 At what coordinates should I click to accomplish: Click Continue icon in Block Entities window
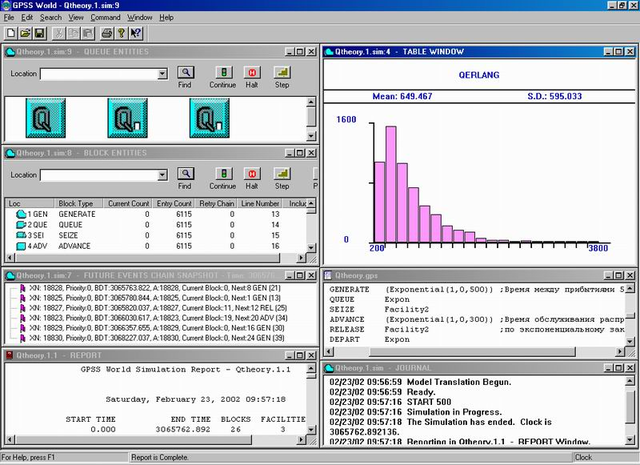click(224, 174)
